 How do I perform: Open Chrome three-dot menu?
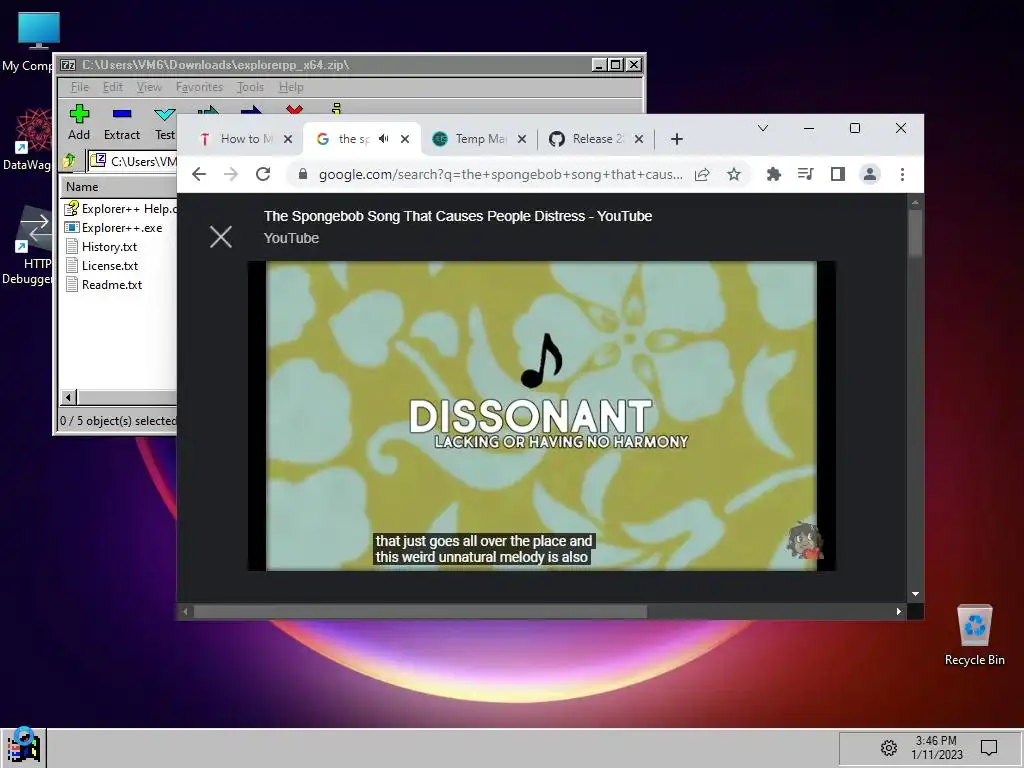coord(902,174)
